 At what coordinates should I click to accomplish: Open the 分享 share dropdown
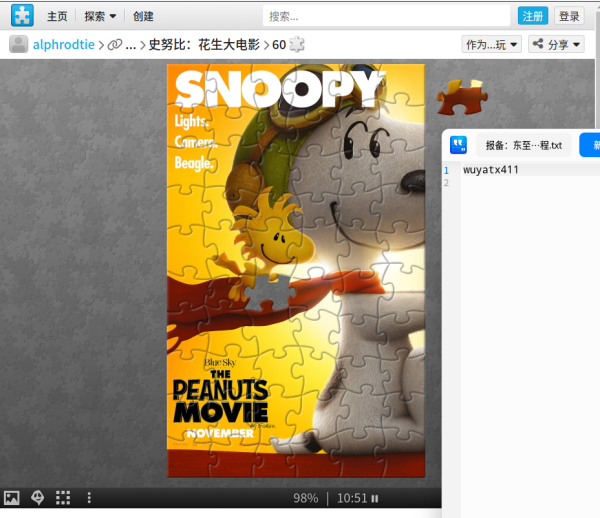coord(556,44)
